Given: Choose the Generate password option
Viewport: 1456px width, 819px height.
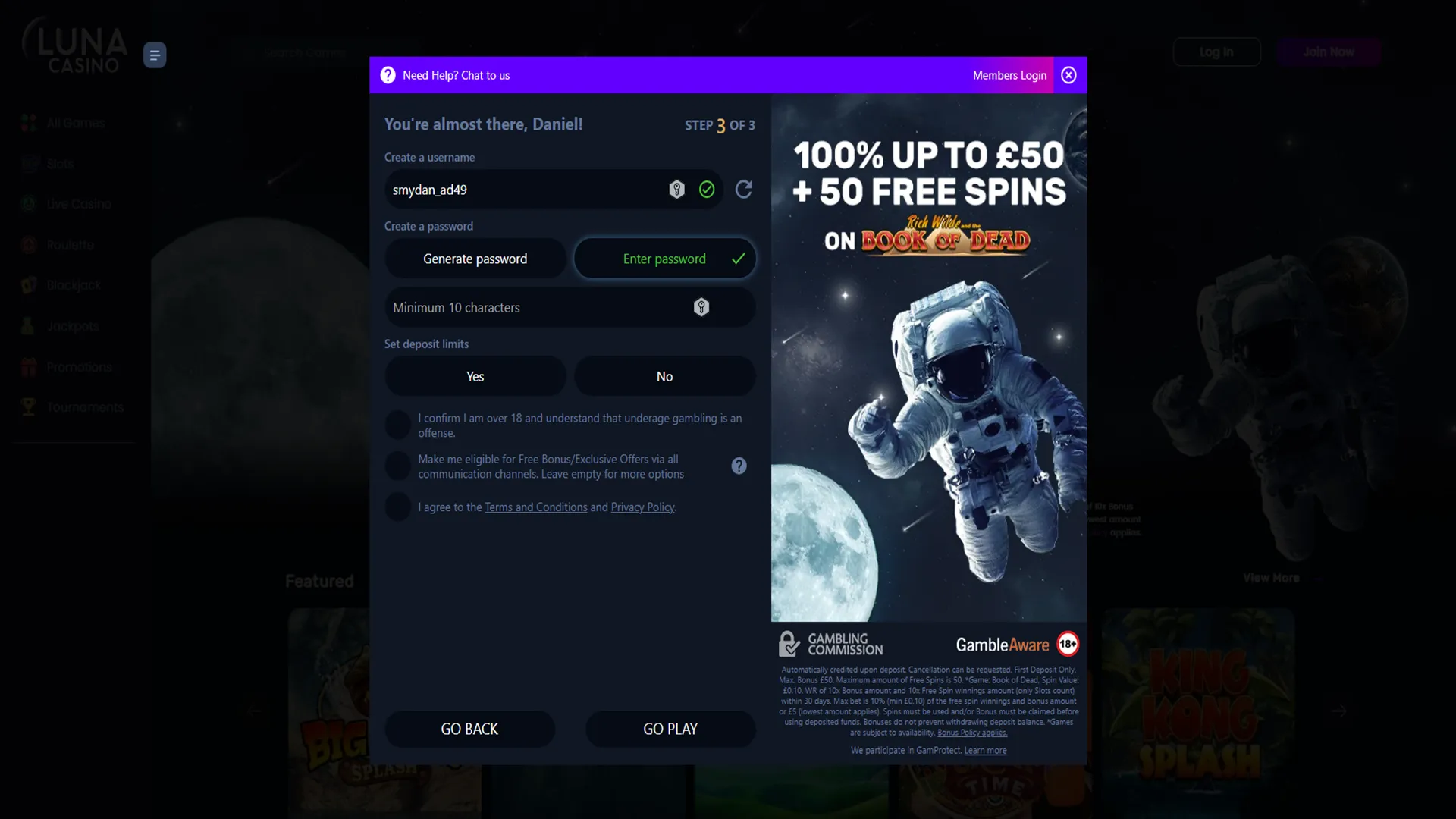Looking at the screenshot, I should click(x=475, y=259).
